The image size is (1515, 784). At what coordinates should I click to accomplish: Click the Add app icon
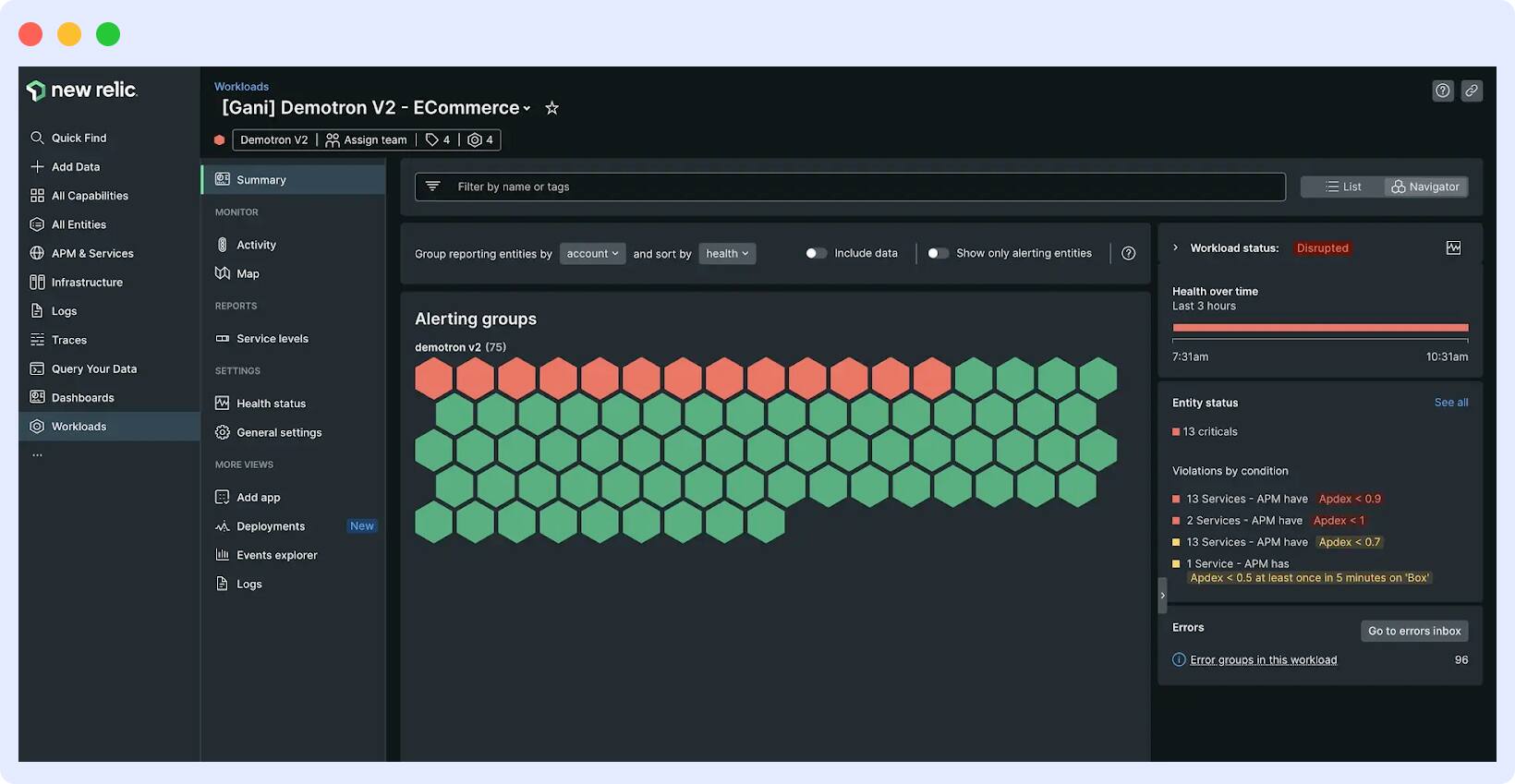222,497
